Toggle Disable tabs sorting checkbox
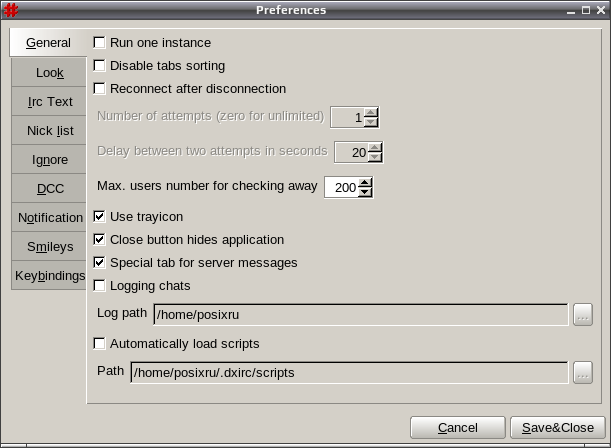611x448 pixels. coord(99,65)
